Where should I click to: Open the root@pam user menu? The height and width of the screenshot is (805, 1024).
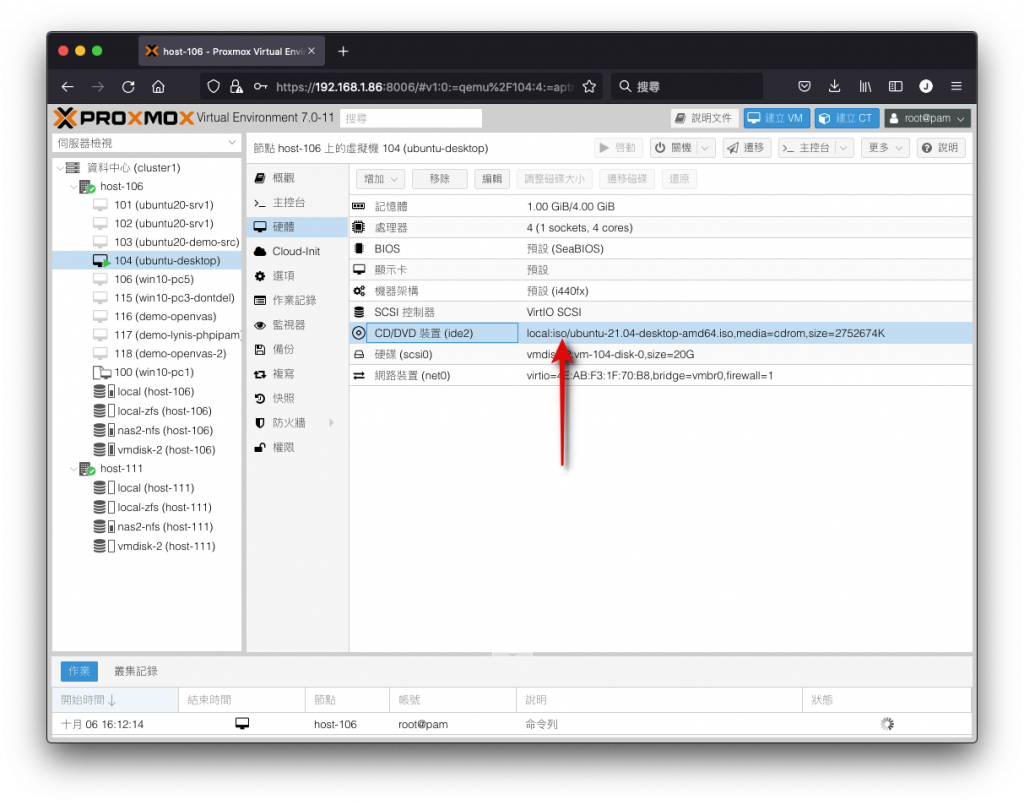pyautogui.click(x=927, y=118)
